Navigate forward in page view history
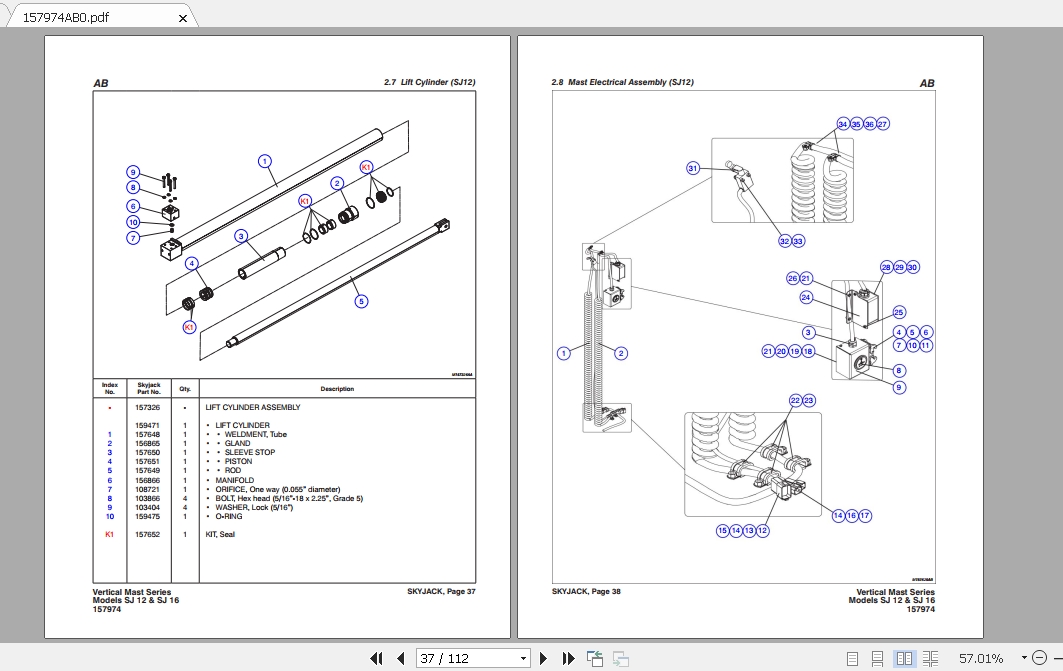This screenshot has width=1063, height=671. pos(620,658)
